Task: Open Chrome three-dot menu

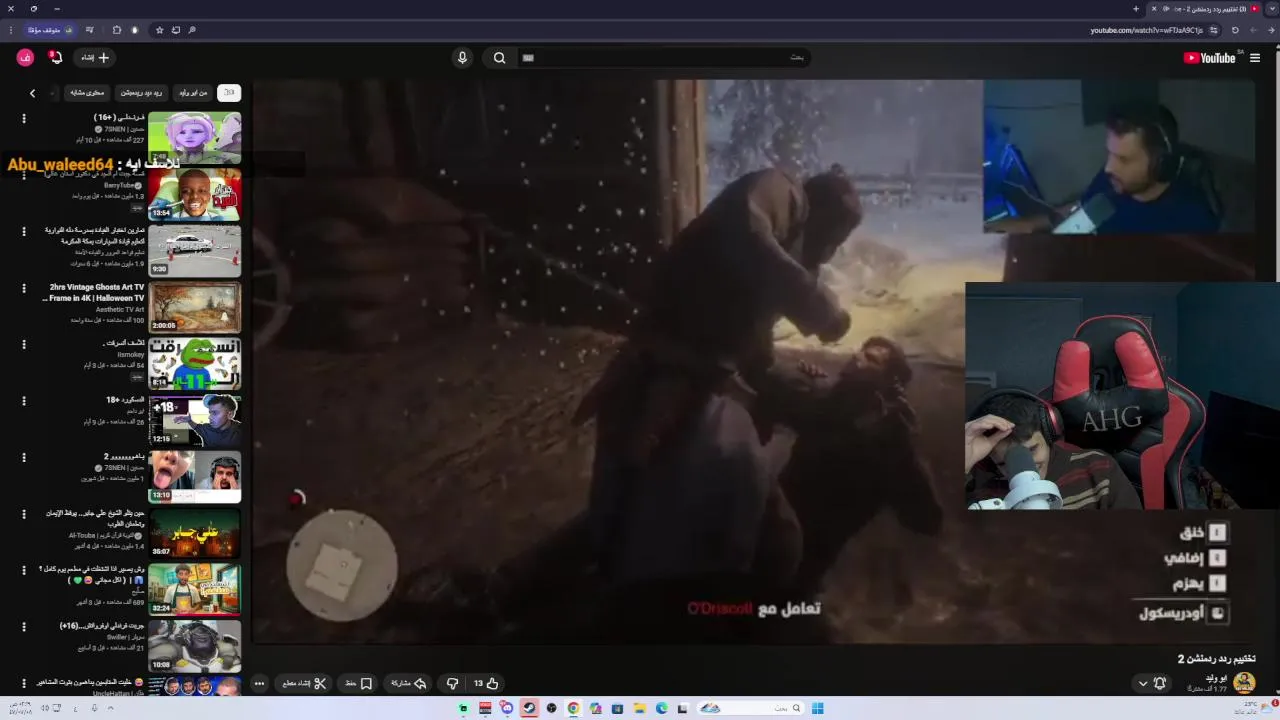Action: 10,30
